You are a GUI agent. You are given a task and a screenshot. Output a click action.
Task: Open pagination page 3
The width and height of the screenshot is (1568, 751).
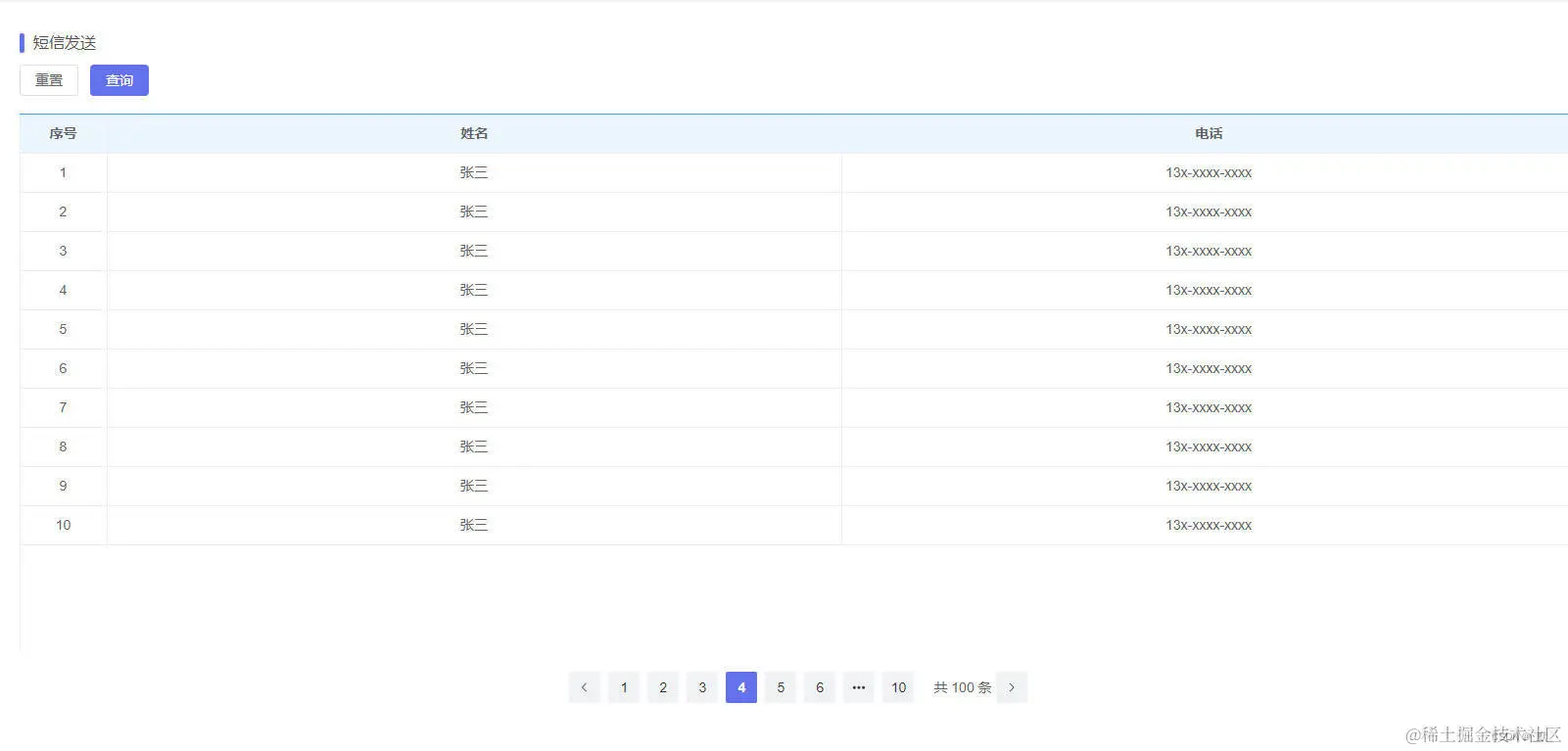[702, 687]
